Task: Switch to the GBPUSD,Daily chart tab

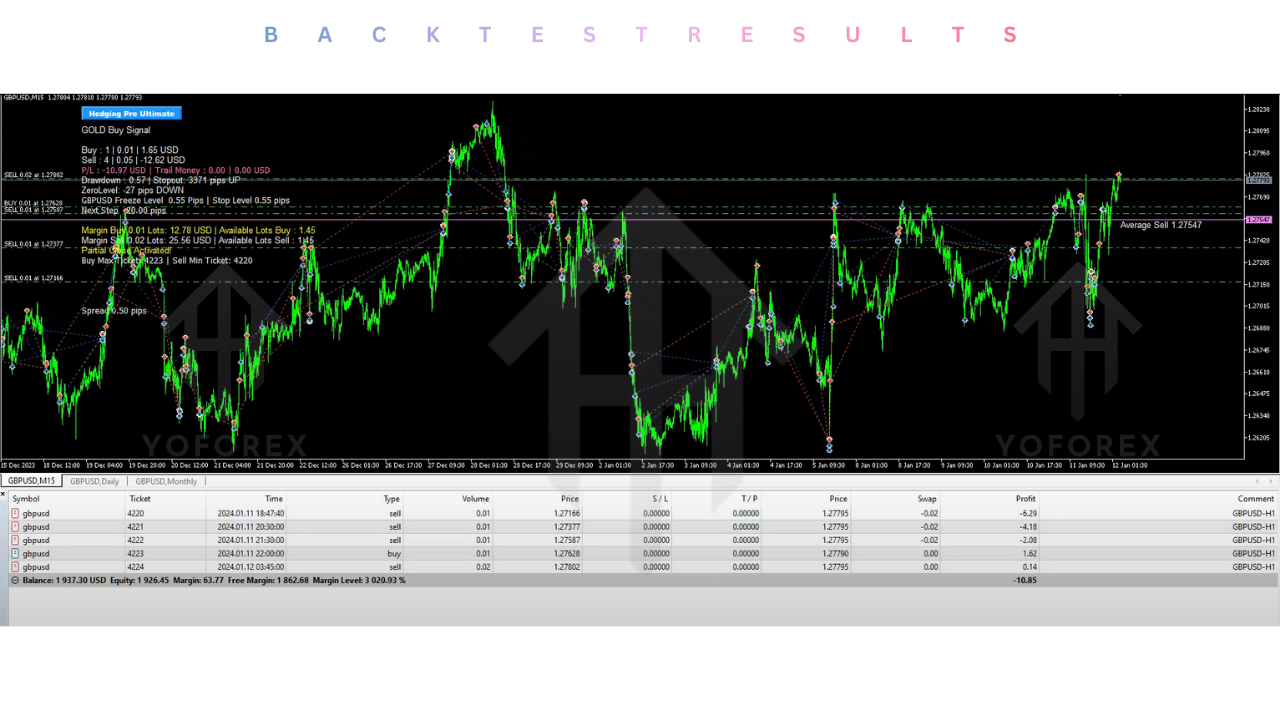Action: point(94,481)
